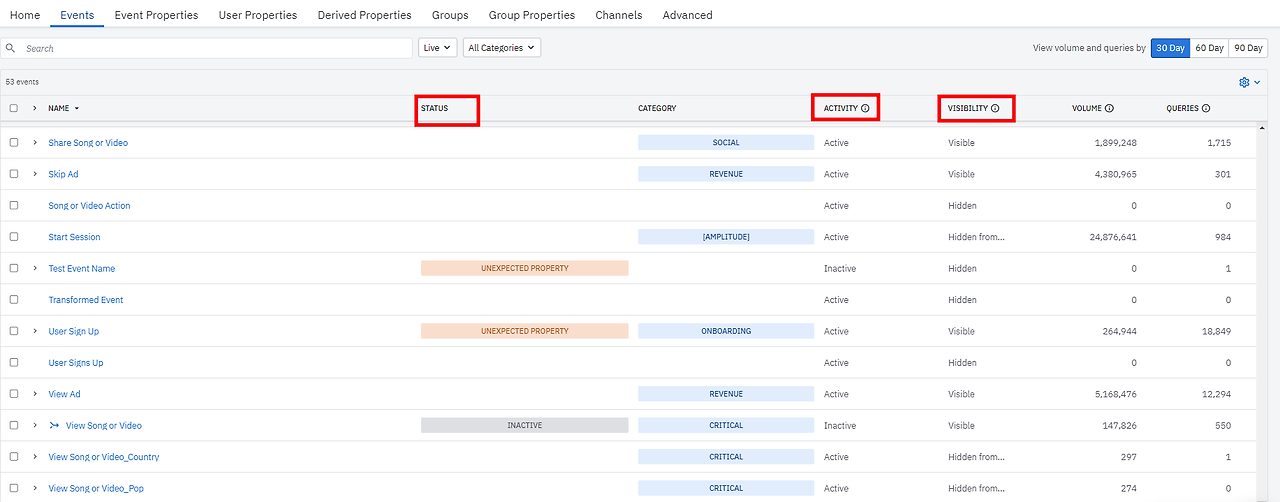Click the SOCIAL category tag
The width and height of the screenshot is (1280, 502).
pos(726,143)
